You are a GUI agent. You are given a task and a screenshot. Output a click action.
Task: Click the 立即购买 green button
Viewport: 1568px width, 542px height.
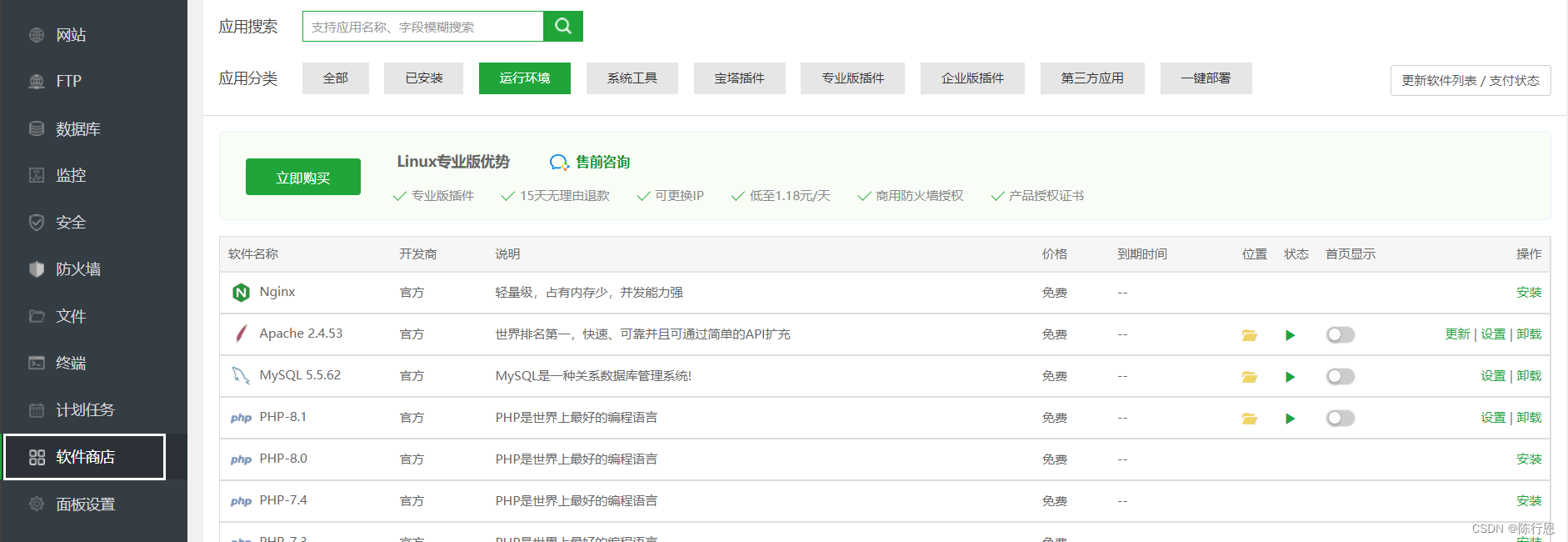[303, 177]
